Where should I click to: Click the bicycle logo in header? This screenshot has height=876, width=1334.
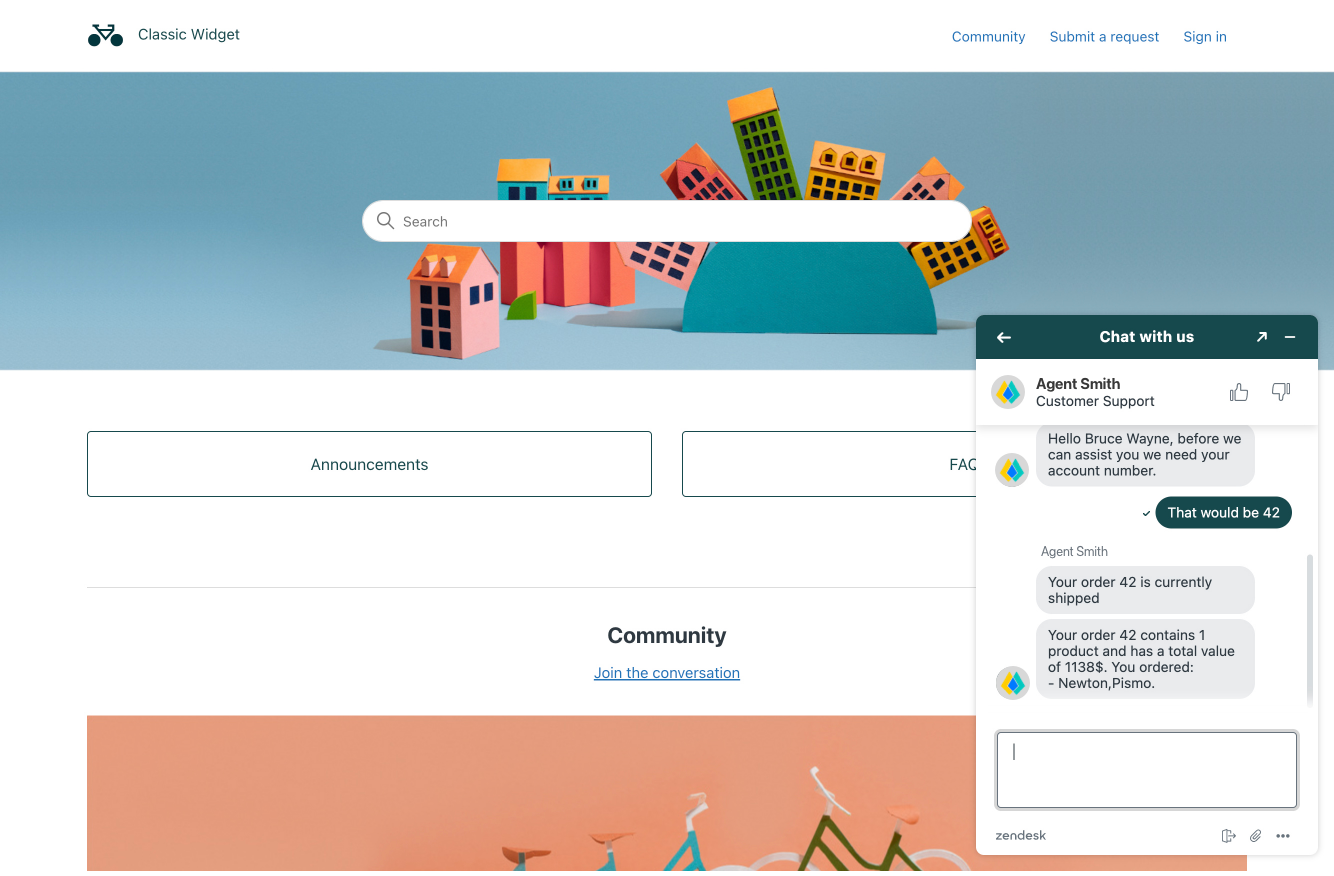[x=105, y=35]
